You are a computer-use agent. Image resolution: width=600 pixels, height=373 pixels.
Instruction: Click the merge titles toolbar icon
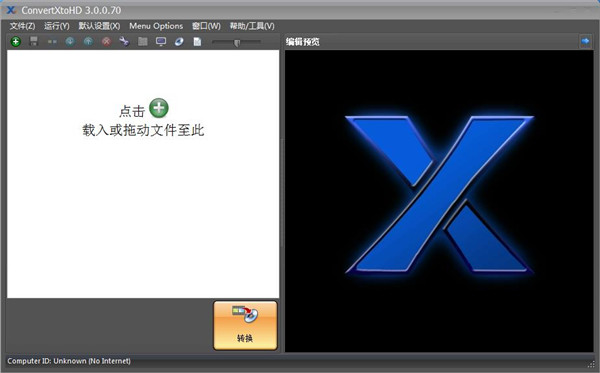click(52, 41)
